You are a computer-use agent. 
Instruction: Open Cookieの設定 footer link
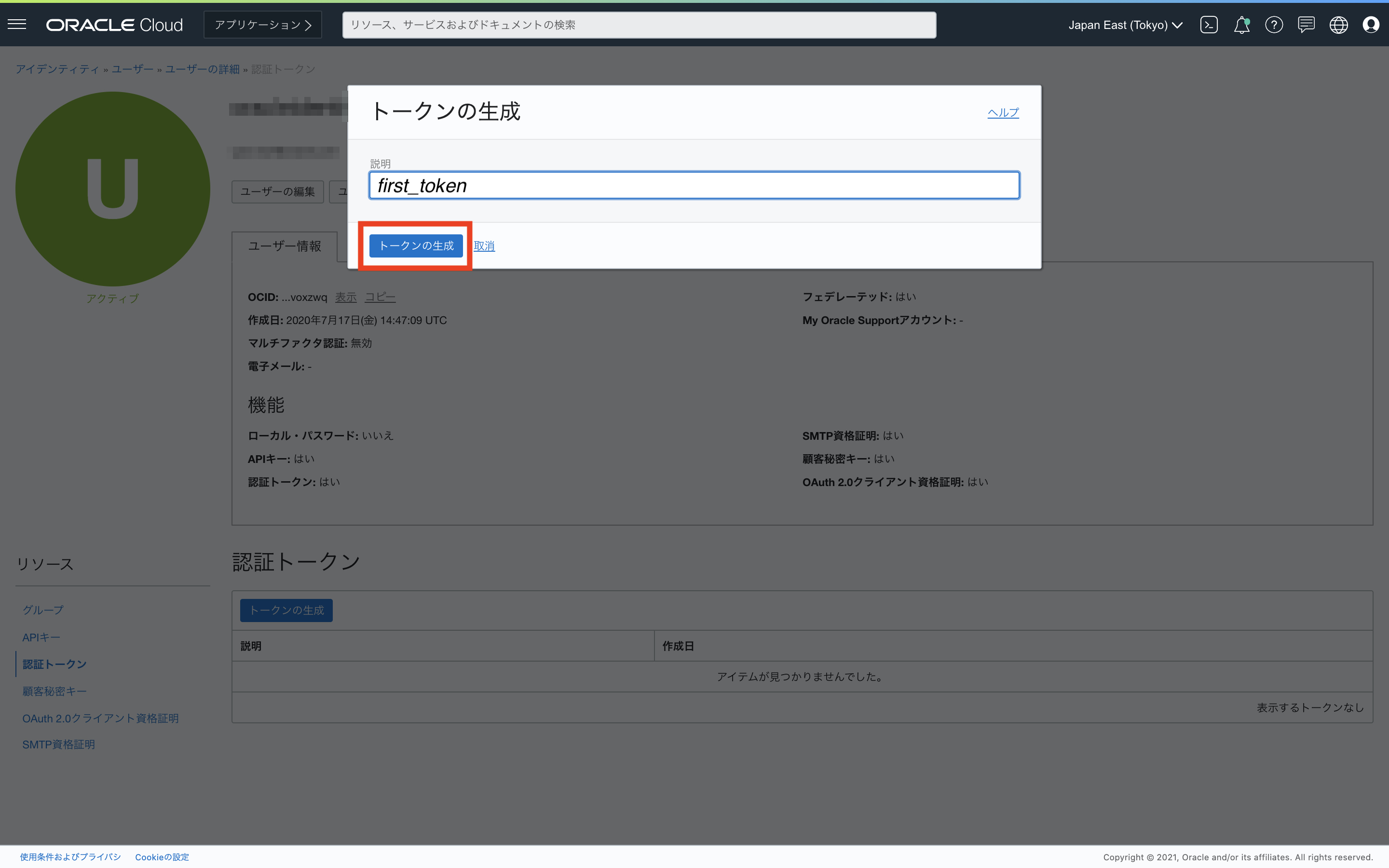[162, 857]
